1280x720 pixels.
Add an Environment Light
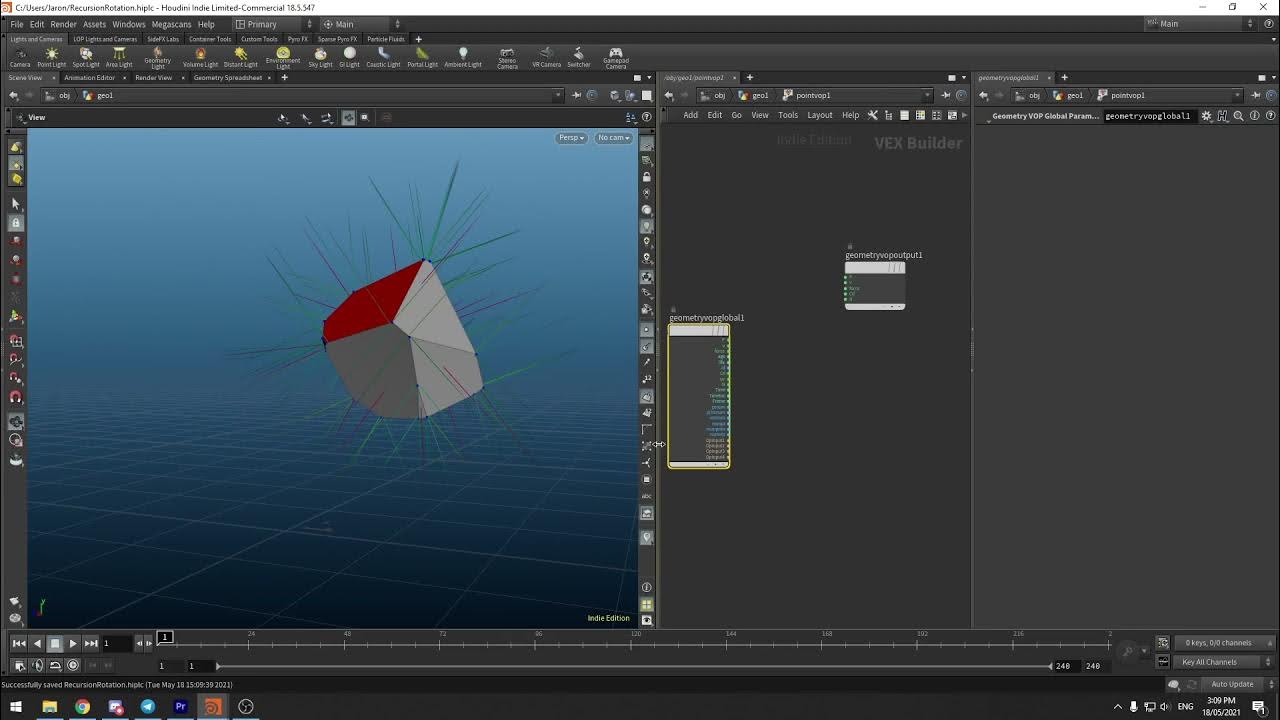pyautogui.click(x=283, y=58)
